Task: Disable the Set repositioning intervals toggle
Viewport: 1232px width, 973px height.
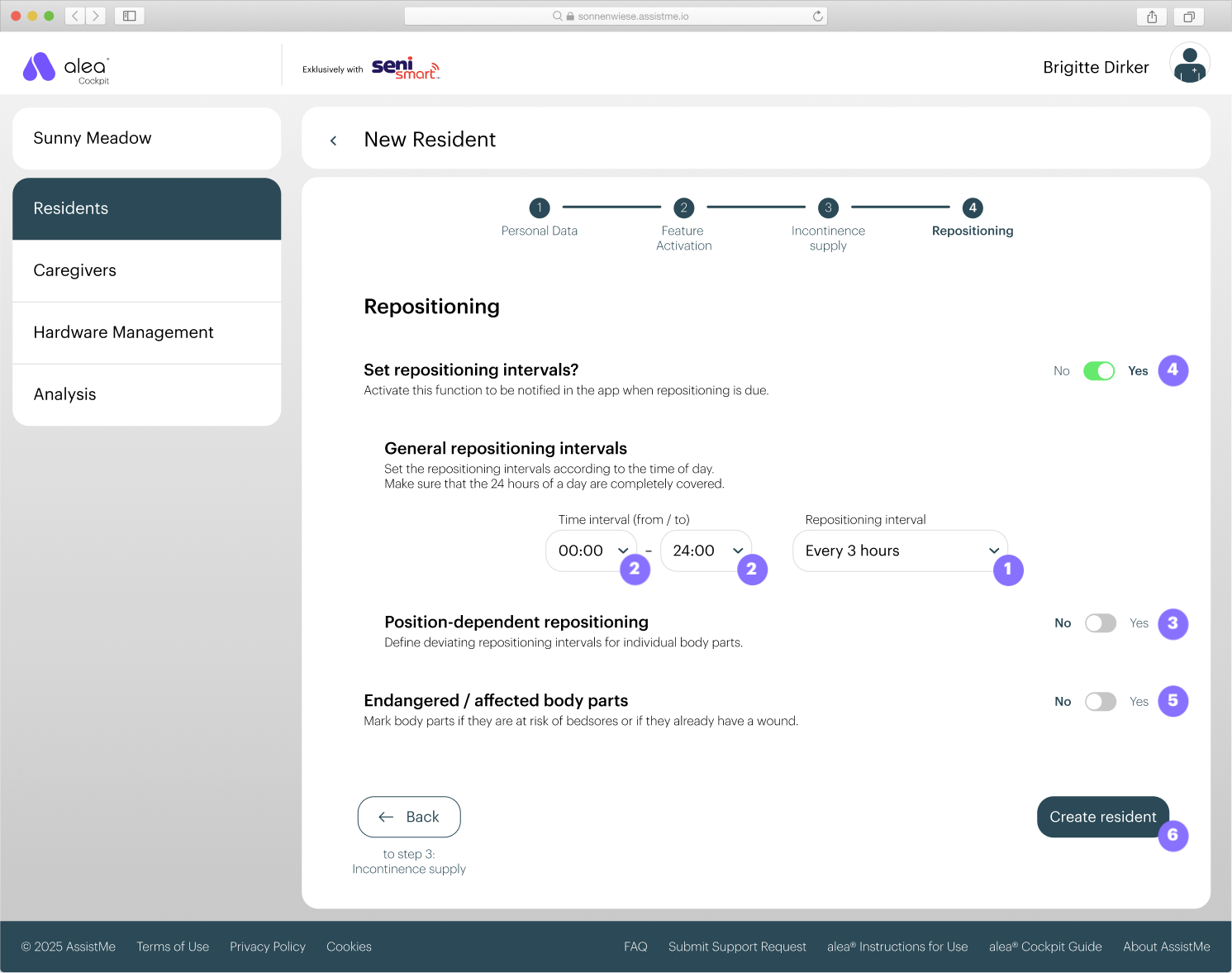Action: click(1099, 371)
